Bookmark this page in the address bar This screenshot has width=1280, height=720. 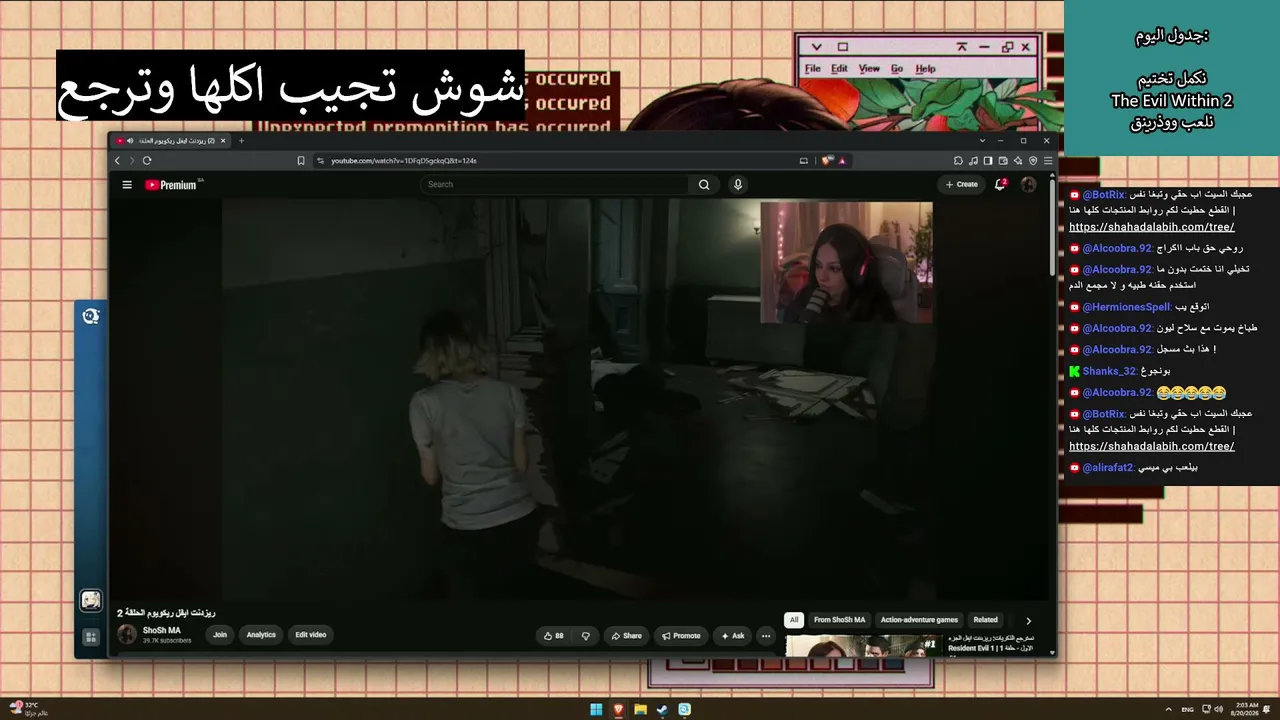[301, 160]
